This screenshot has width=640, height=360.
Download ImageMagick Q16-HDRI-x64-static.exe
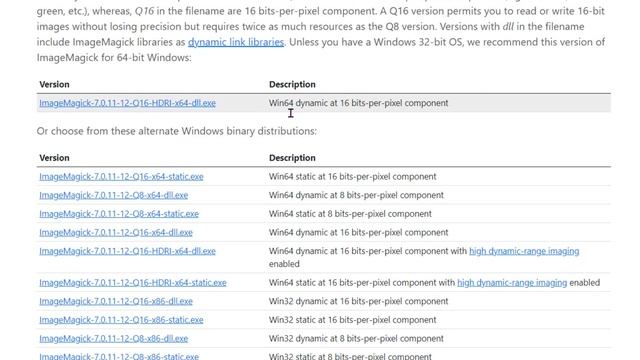[133, 282]
